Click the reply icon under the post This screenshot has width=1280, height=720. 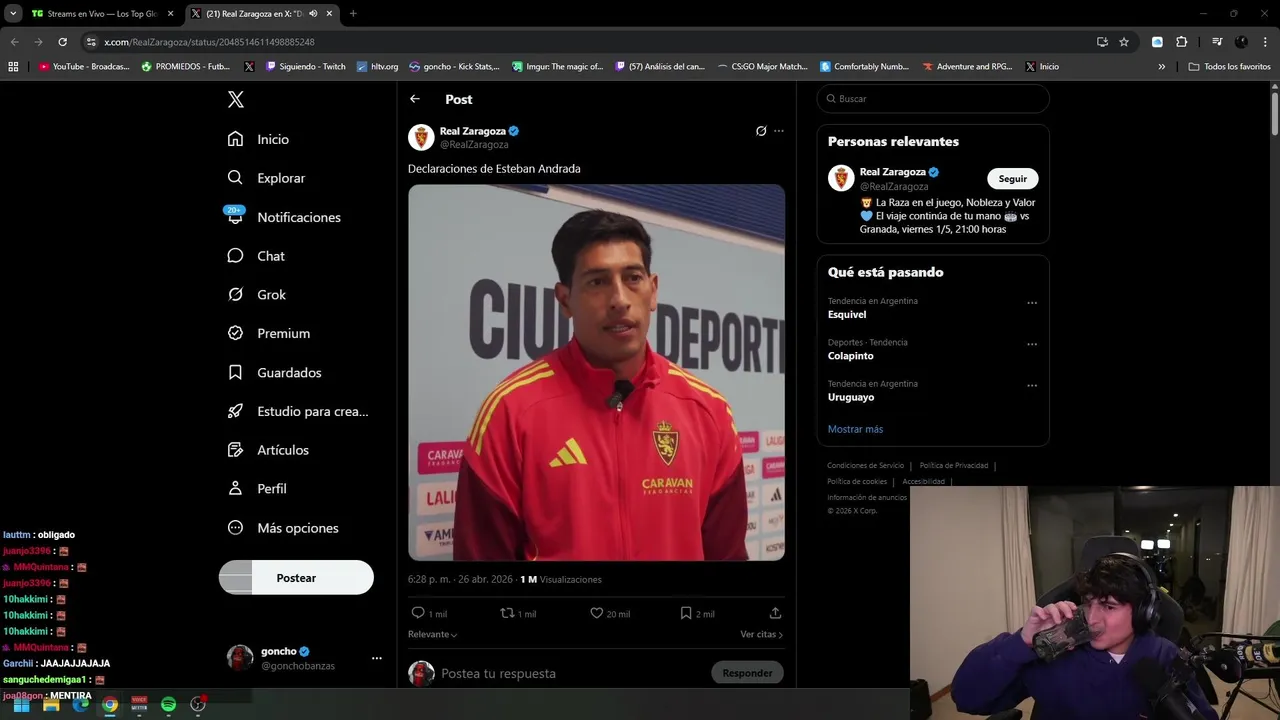[418, 613]
